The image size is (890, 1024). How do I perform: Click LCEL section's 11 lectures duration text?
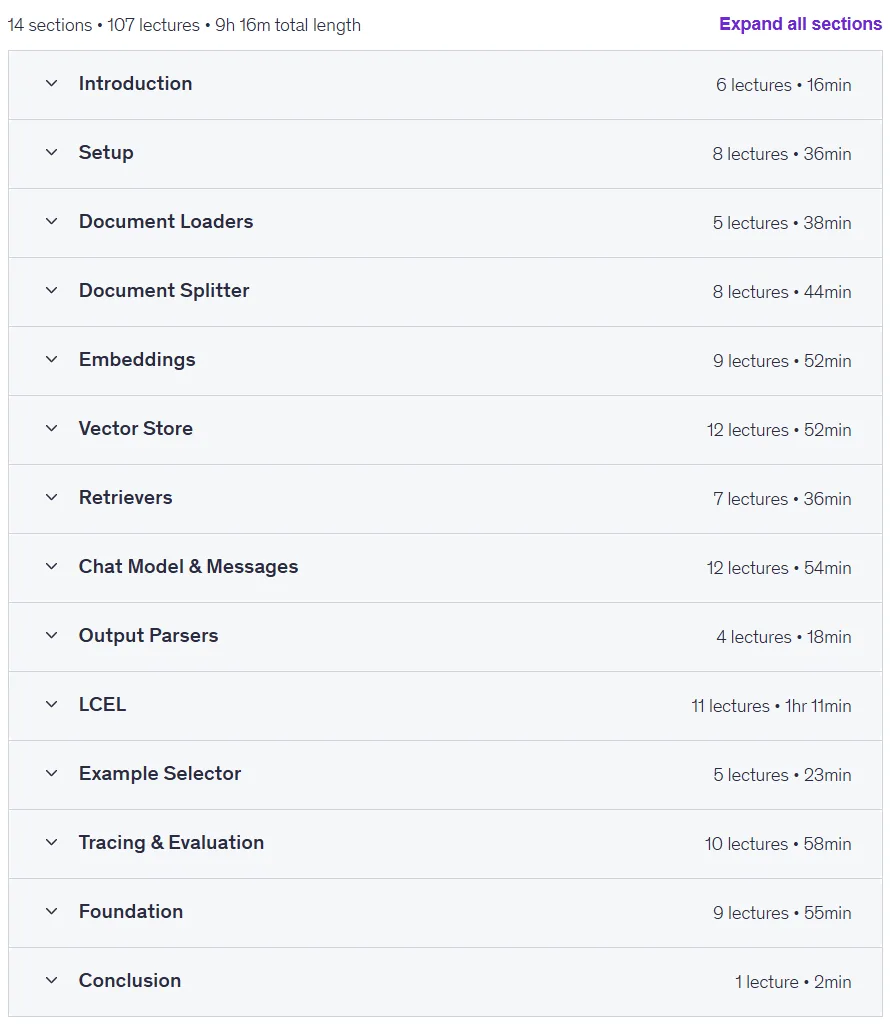771,706
